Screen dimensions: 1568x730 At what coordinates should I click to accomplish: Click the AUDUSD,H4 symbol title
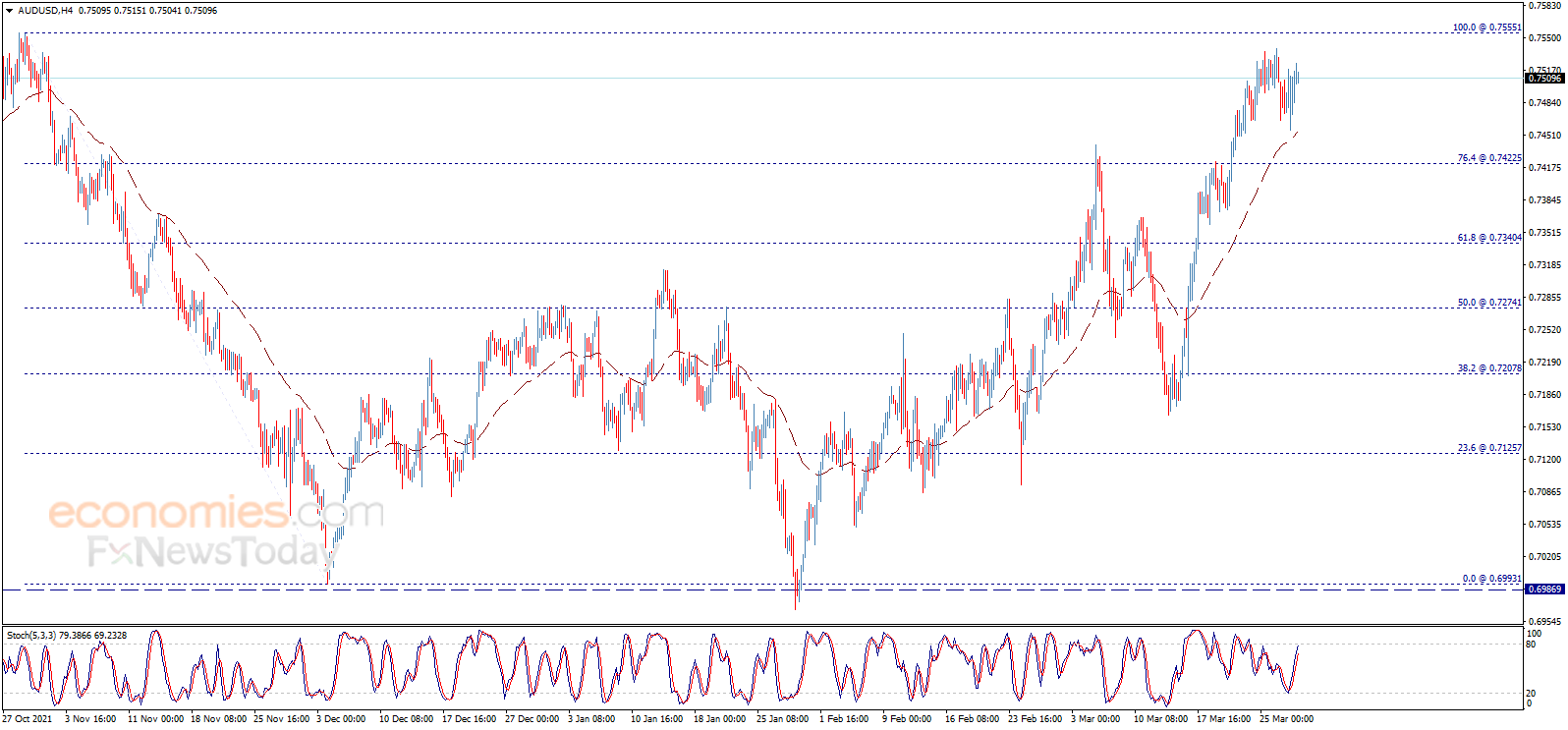[45, 11]
